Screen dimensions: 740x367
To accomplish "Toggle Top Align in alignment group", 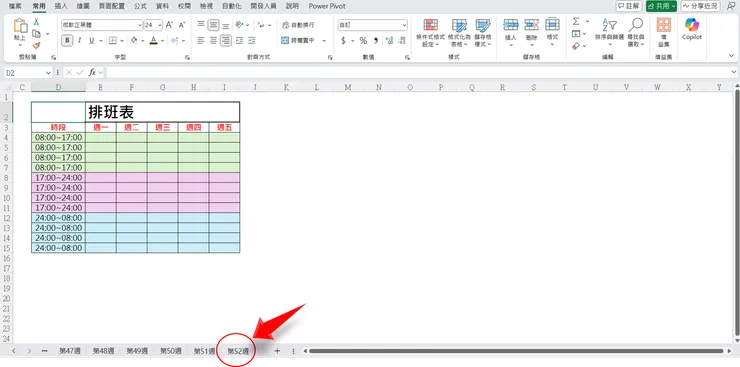I will pos(201,25).
